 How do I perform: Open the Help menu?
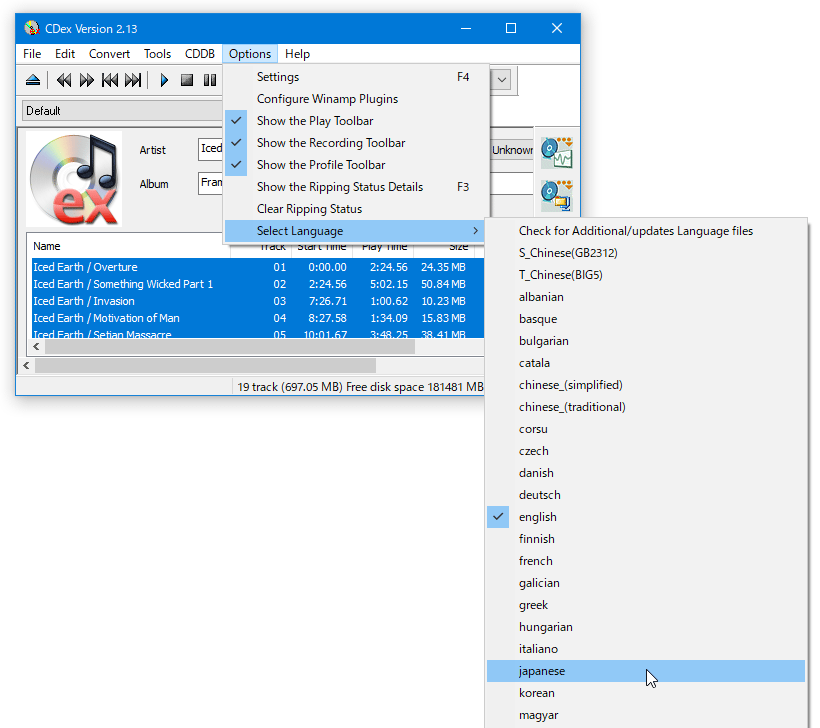298,54
